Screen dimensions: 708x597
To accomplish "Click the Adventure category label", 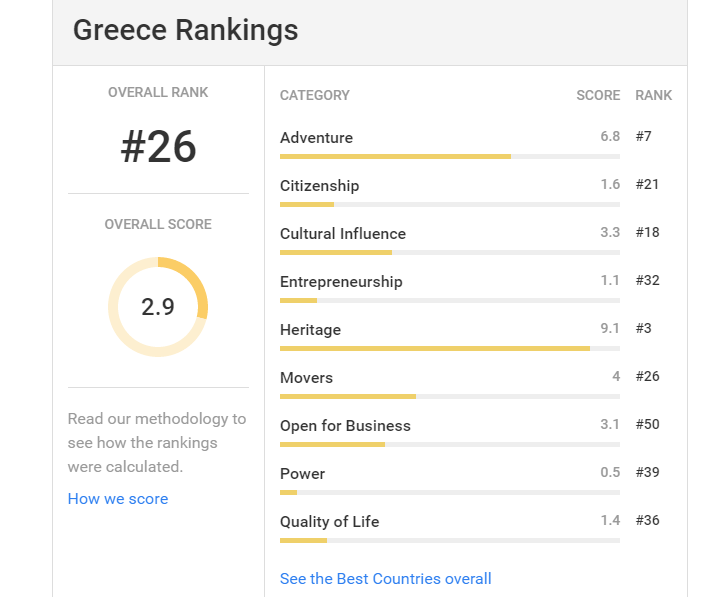I will (x=316, y=138).
